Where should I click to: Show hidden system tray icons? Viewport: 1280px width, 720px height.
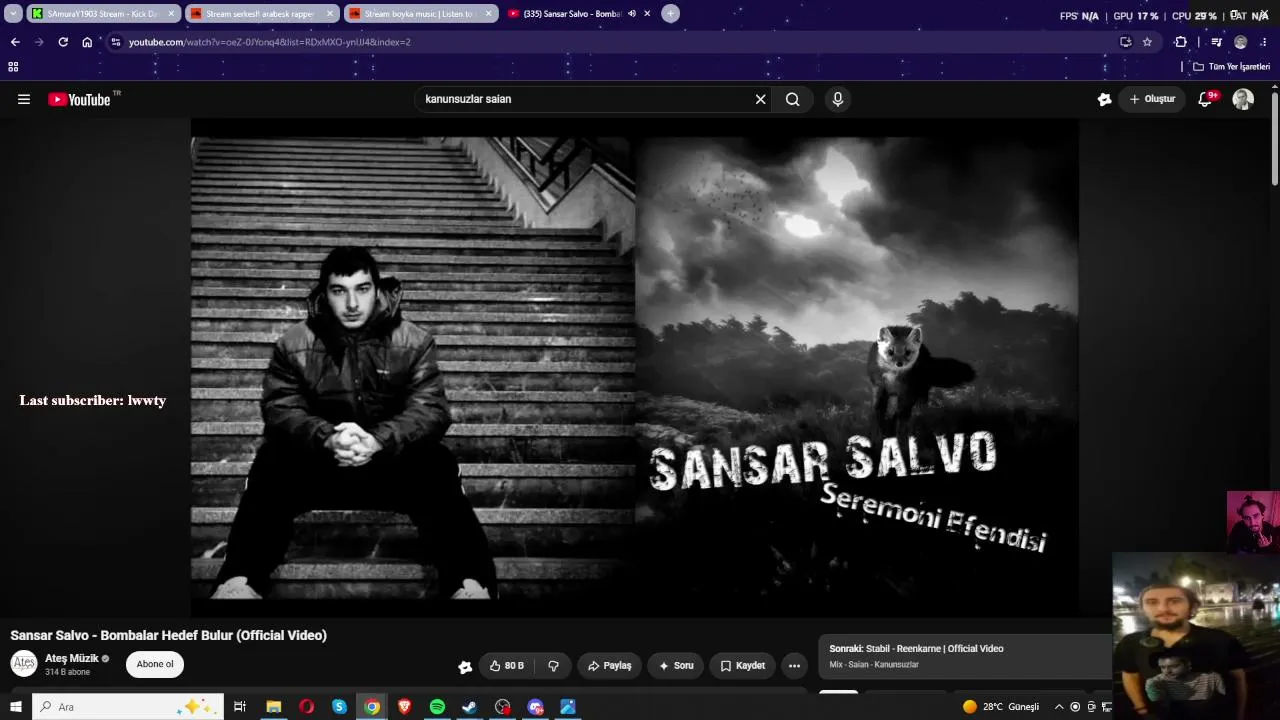point(1059,707)
